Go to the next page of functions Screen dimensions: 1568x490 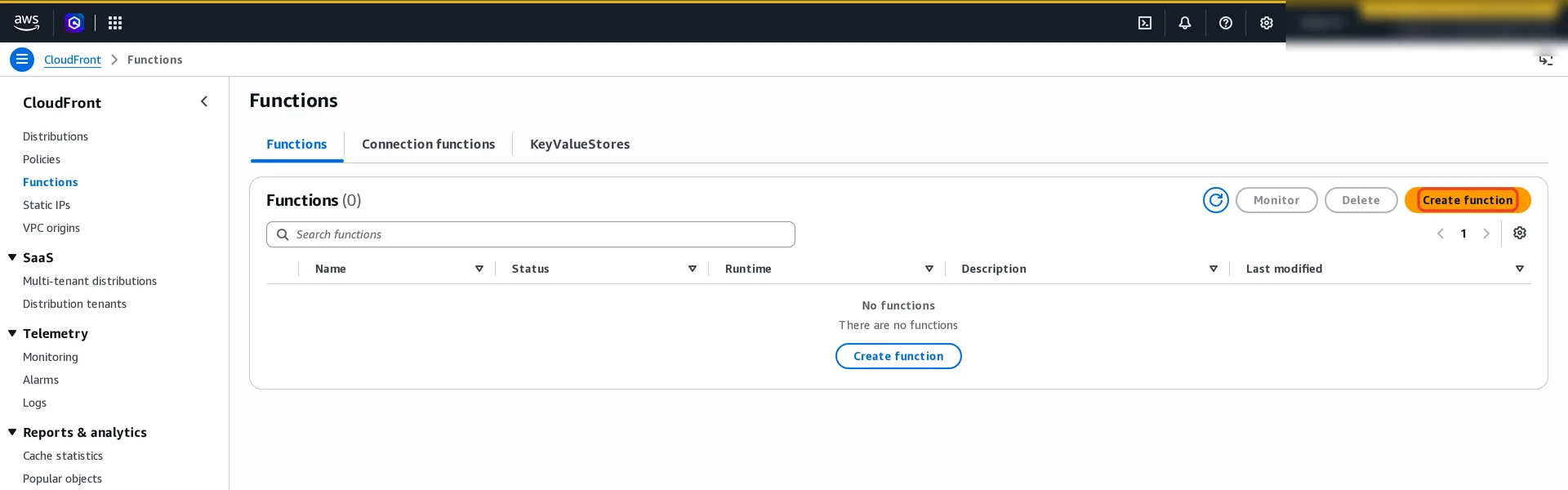pos(1486,234)
